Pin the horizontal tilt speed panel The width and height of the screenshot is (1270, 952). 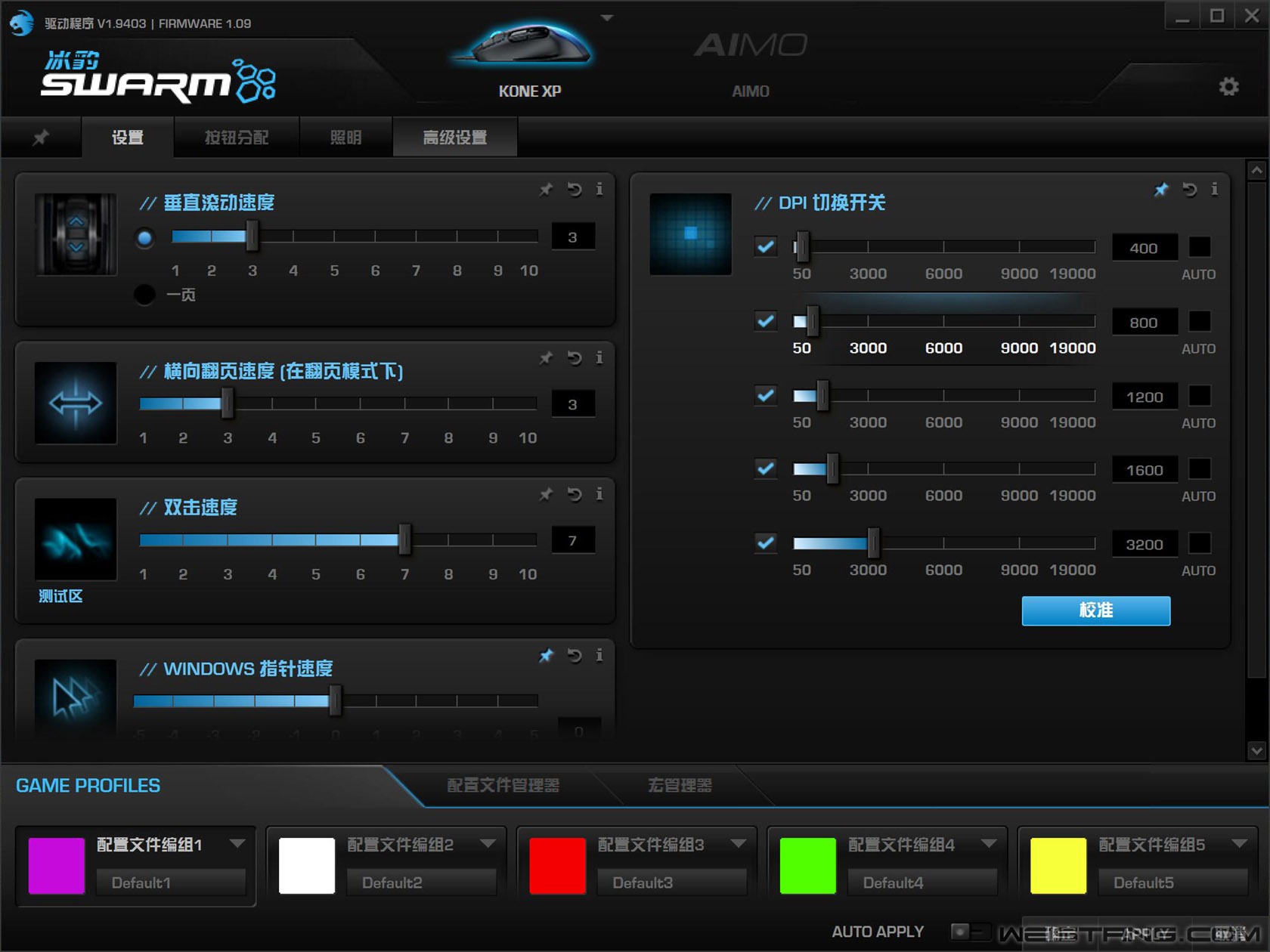click(x=546, y=357)
